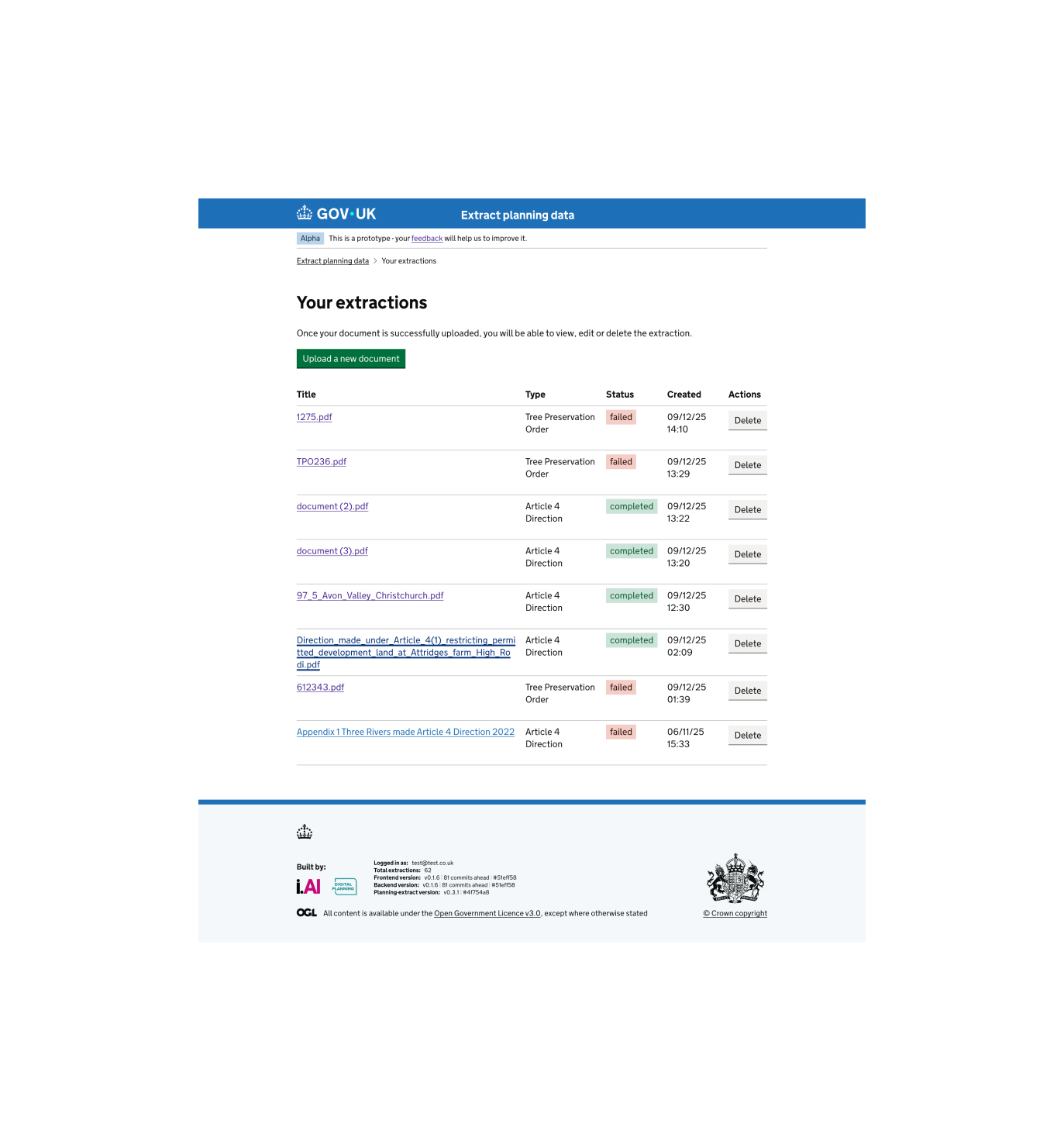Open TPO236.pdf from the list
The width and height of the screenshot is (1064, 1141).
click(322, 461)
